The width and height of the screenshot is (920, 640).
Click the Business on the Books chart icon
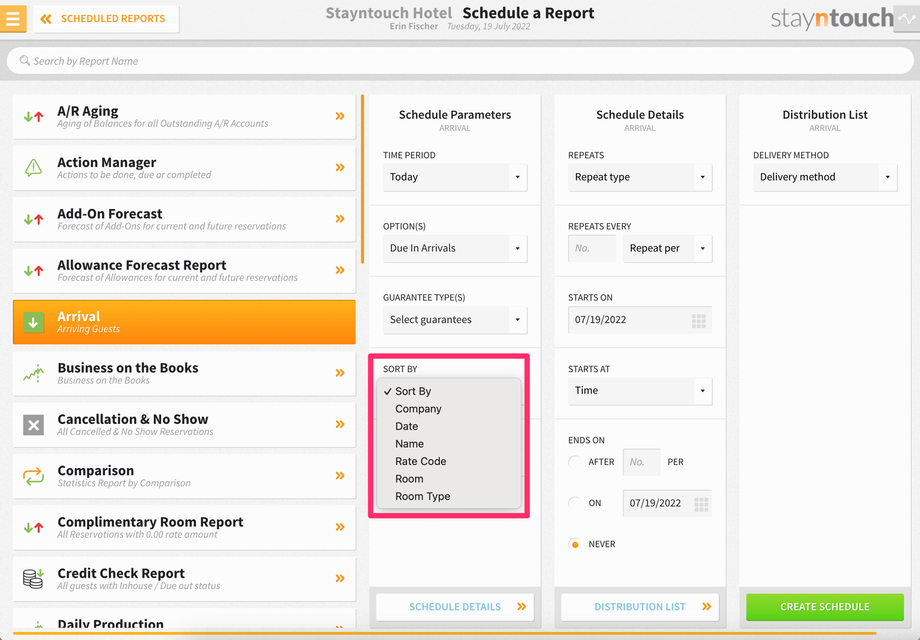pos(33,373)
